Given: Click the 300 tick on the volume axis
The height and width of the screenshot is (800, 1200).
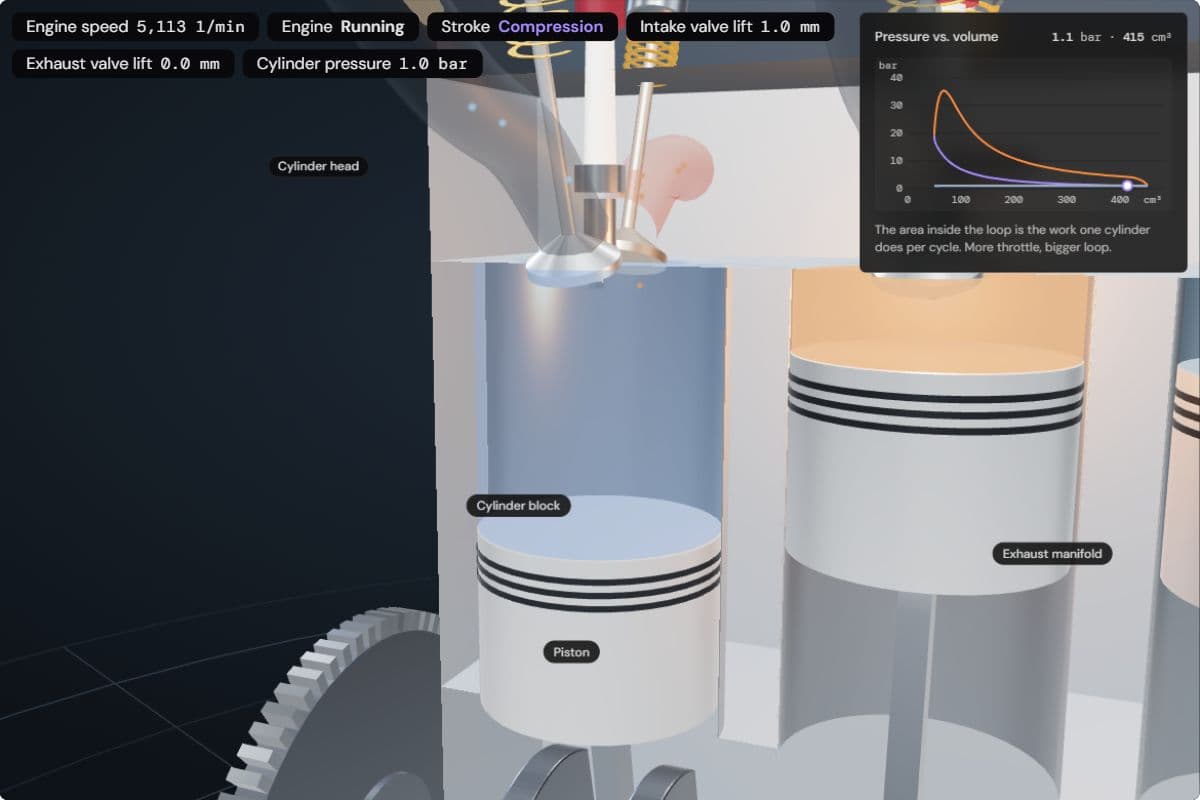Looking at the screenshot, I should coord(1067,200).
